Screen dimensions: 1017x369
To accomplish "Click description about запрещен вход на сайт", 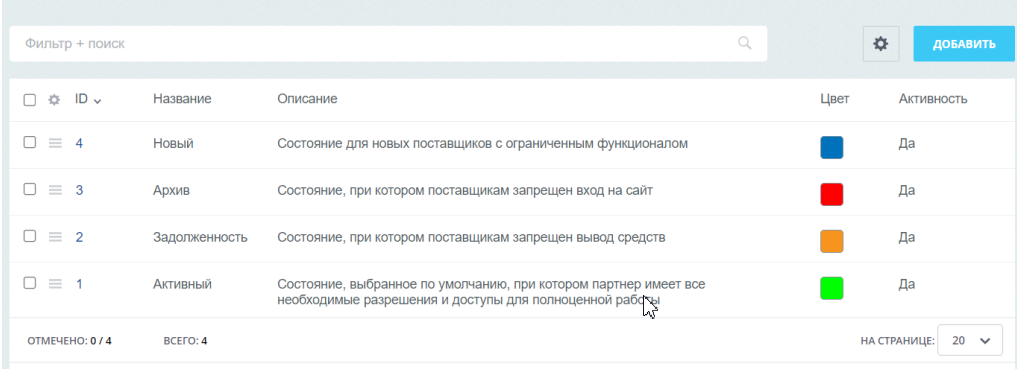I will 465,190.
